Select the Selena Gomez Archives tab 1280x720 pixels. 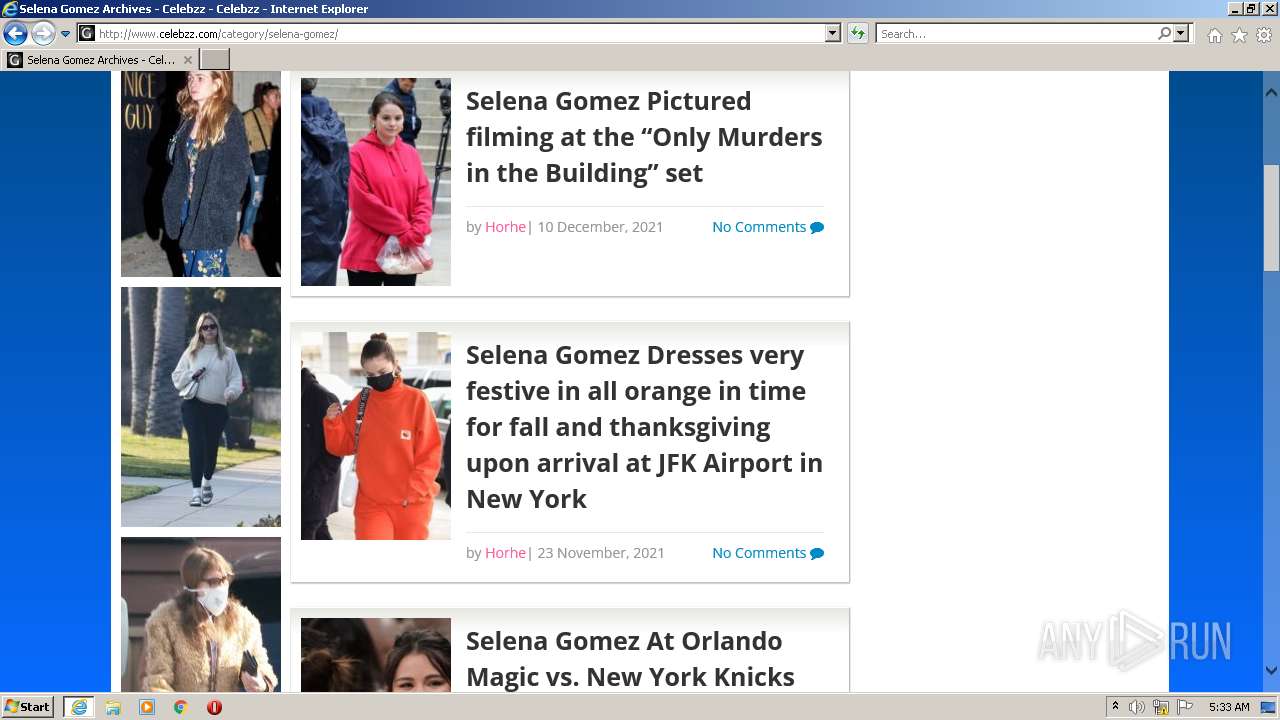[98, 60]
